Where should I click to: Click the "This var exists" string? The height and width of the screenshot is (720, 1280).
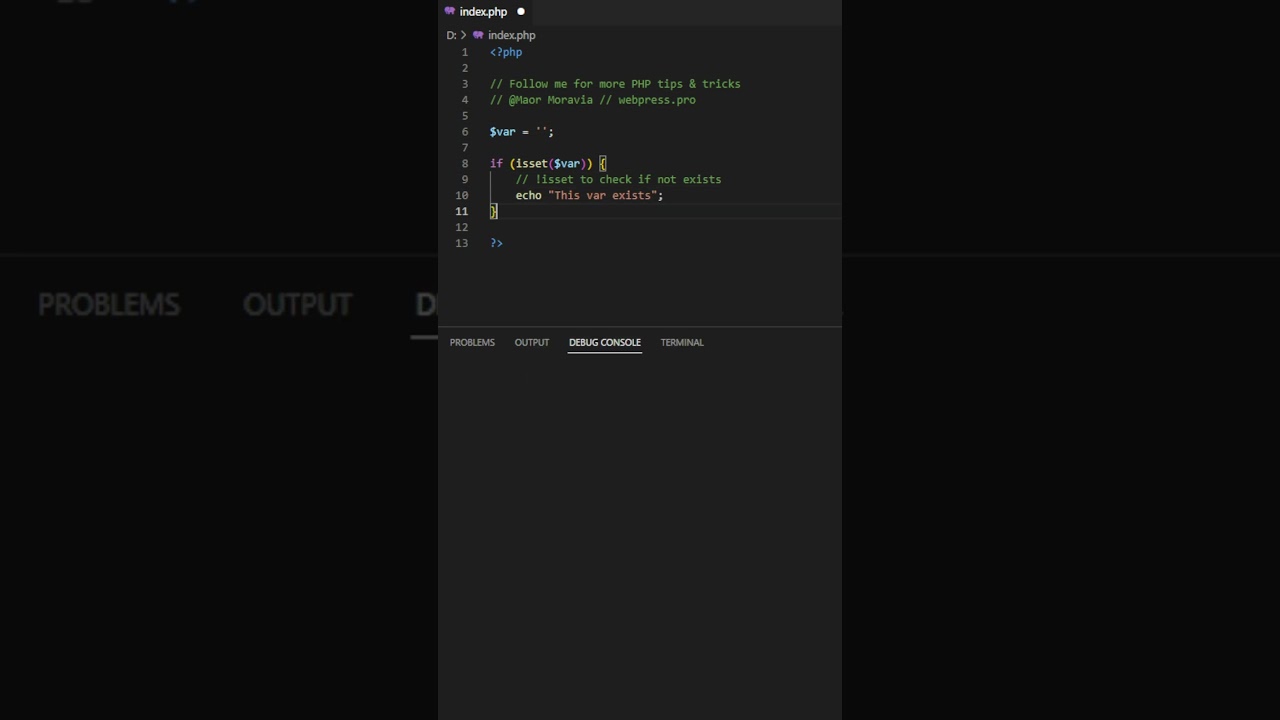pos(603,196)
